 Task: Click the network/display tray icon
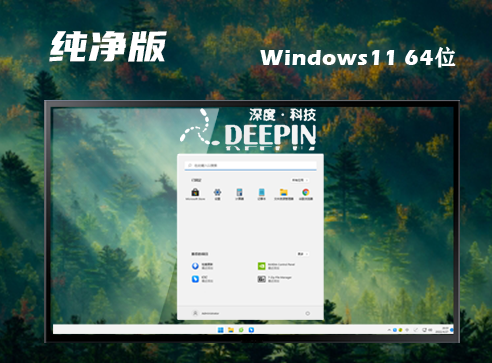(x=424, y=330)
